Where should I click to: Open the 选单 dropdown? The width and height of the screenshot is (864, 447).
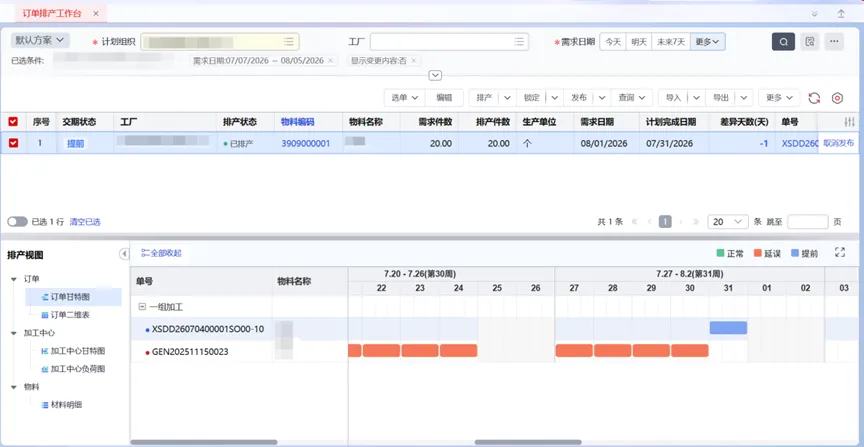point(404,98)
